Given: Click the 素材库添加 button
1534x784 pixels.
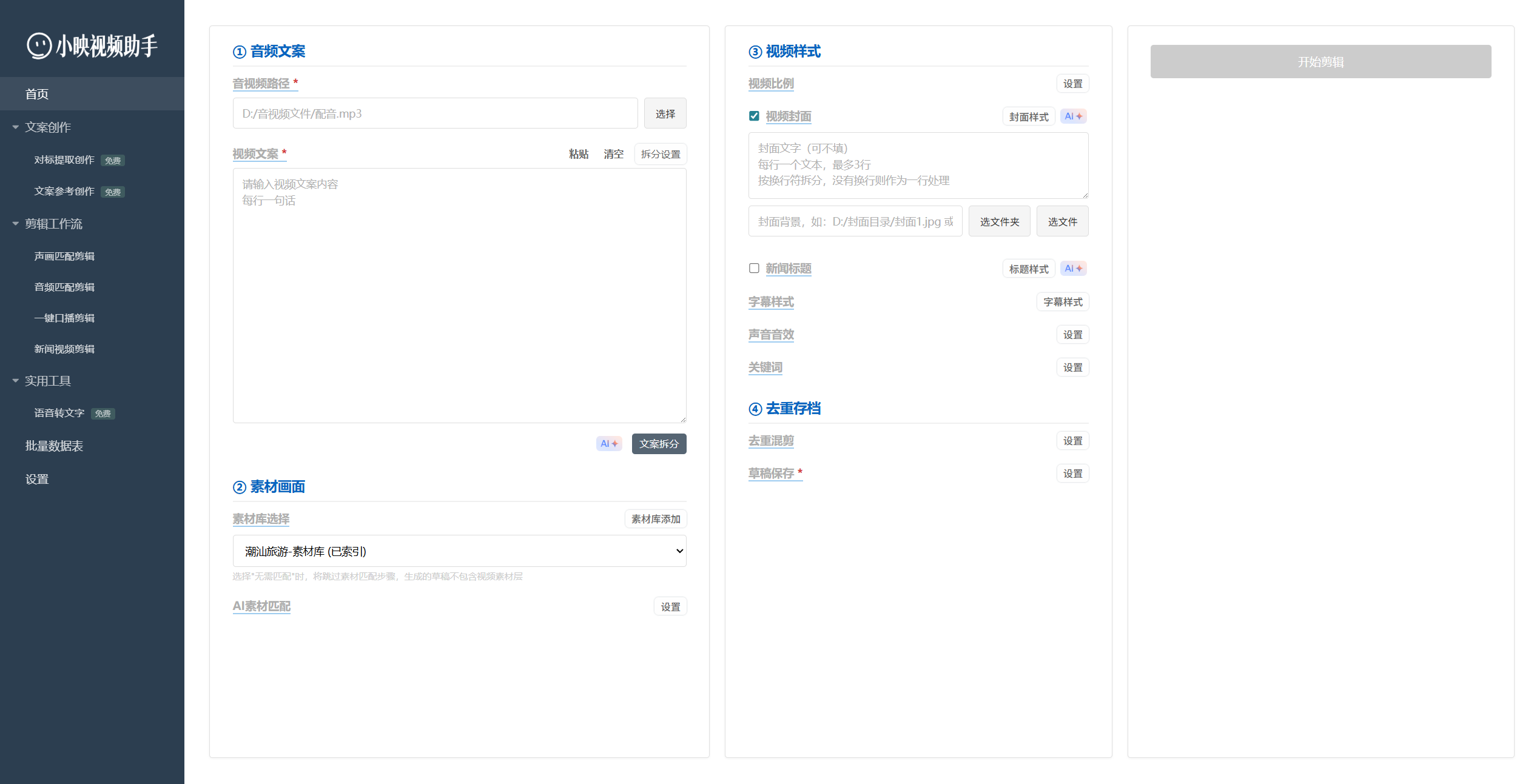Looking at the screenshot, I should [x=656, y=519].
